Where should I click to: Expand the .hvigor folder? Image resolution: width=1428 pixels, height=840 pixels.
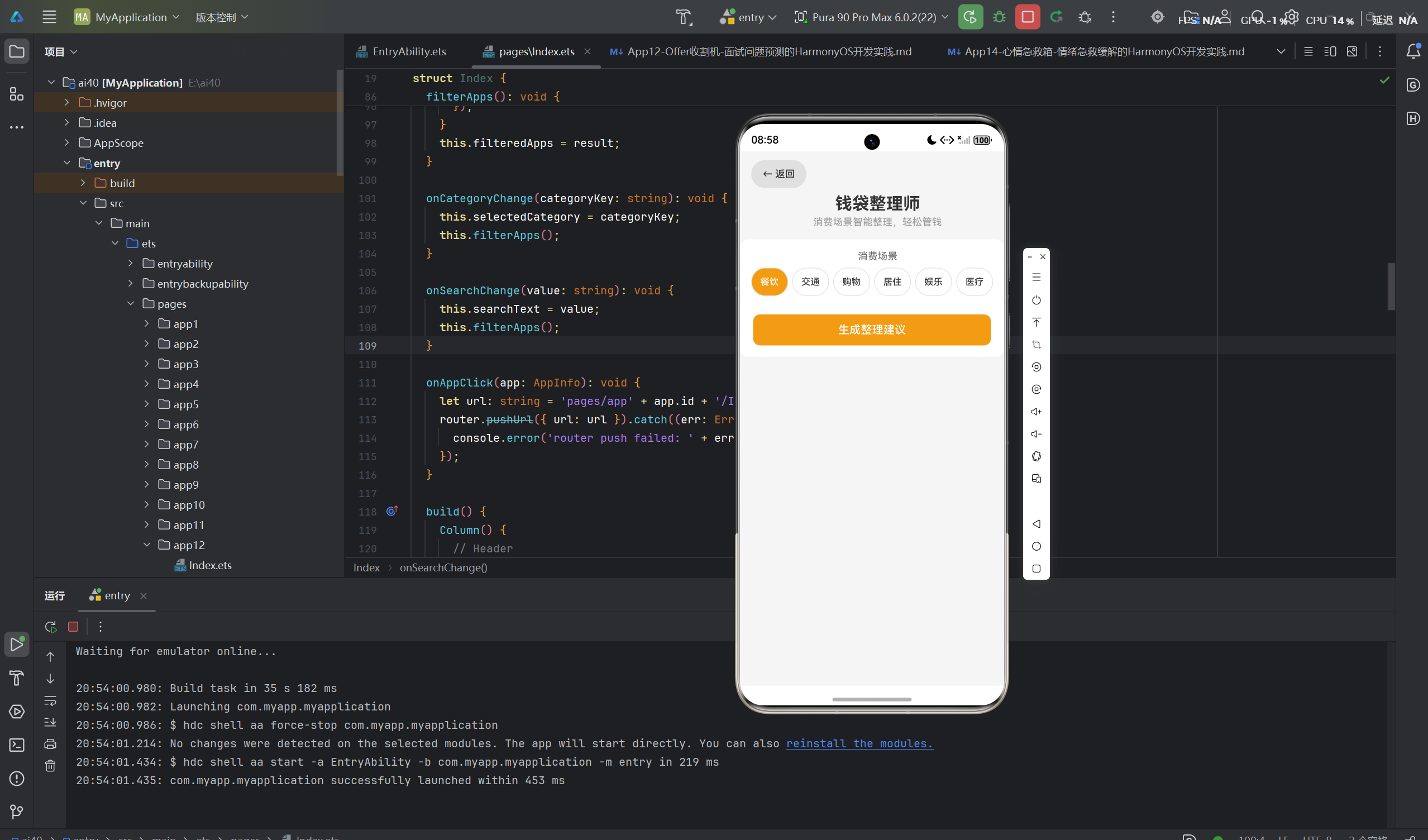(x=67, y=103)
